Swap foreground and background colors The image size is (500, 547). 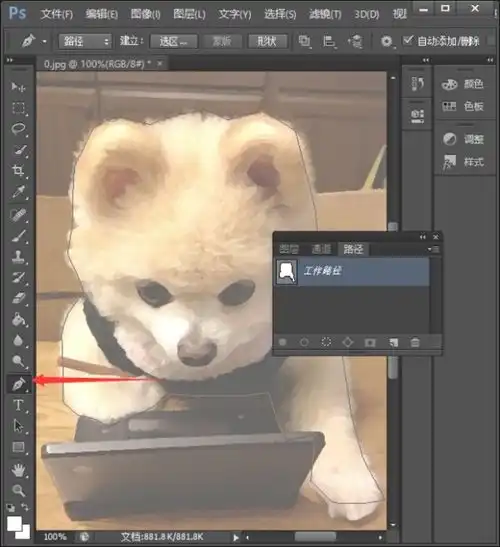pyautogui.click(x=25, y=506)
